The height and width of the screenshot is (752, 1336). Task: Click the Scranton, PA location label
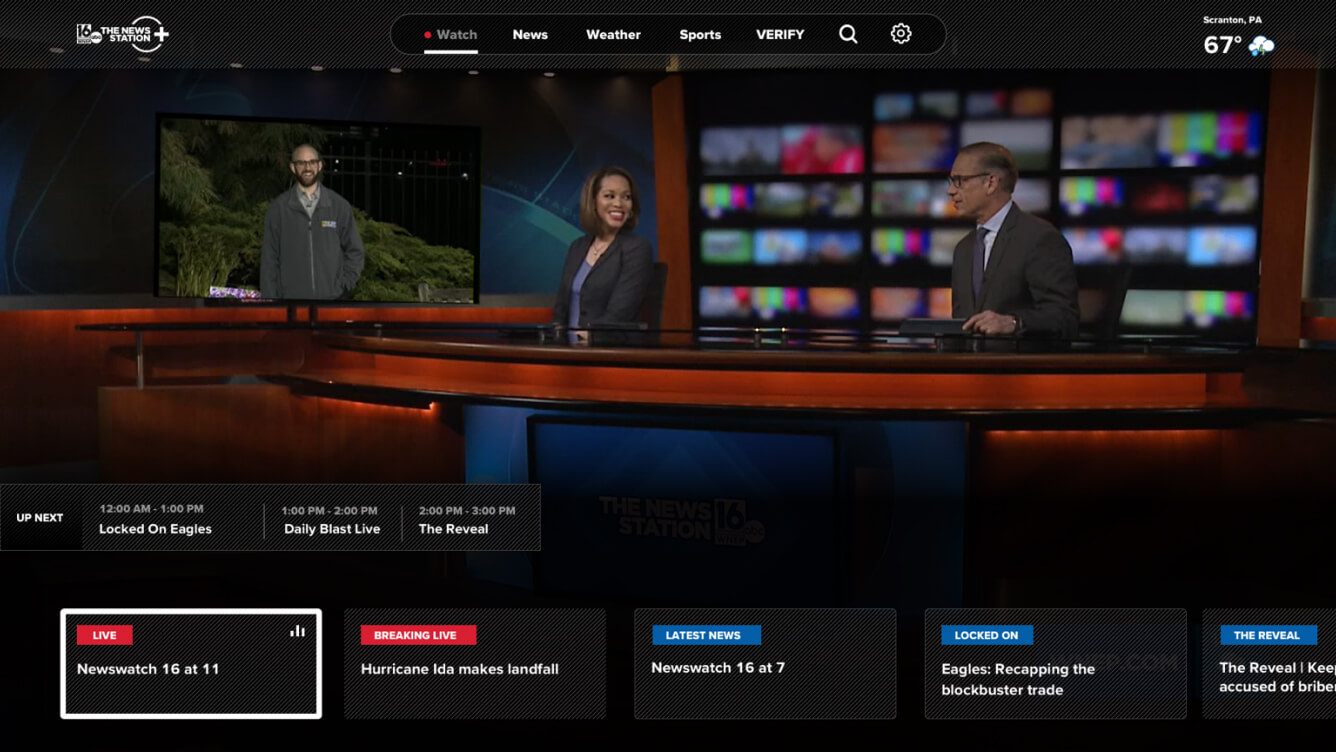[x=1232, y=20]
